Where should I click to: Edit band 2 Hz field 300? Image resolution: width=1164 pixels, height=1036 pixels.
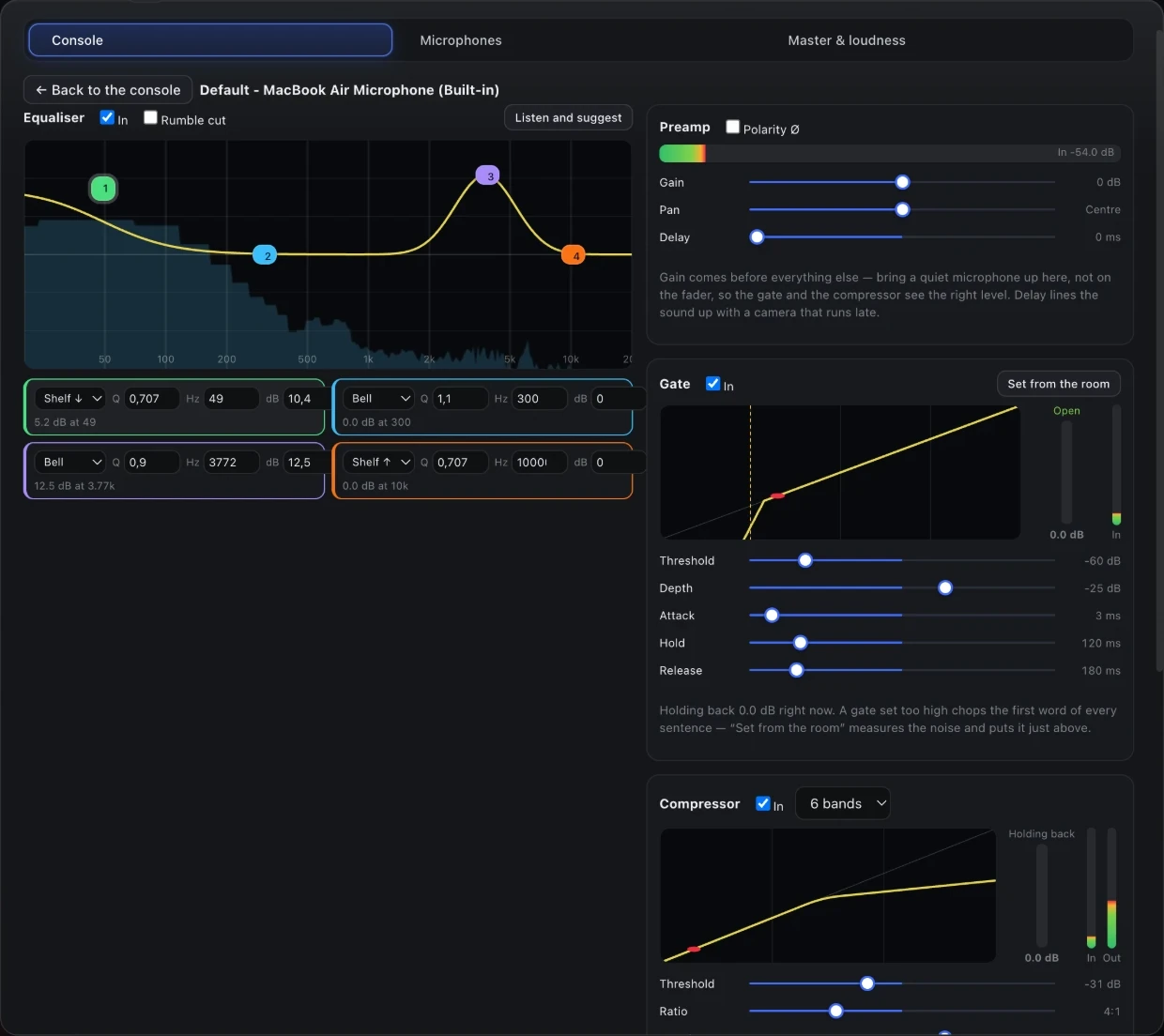[x=540, y=399]
